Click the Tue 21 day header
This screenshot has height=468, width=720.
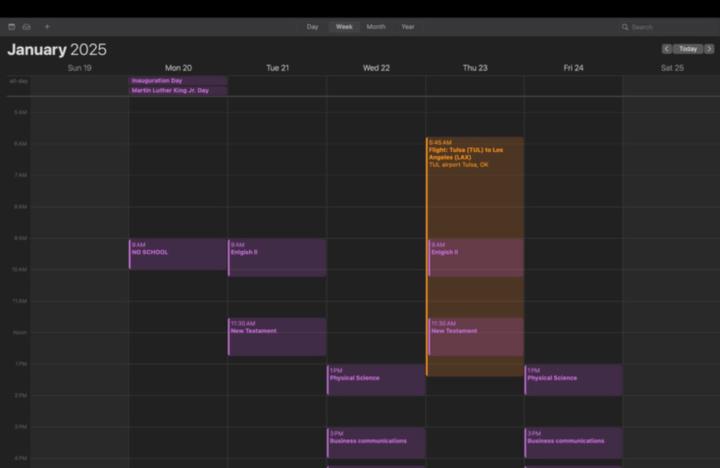click(277, 68)
